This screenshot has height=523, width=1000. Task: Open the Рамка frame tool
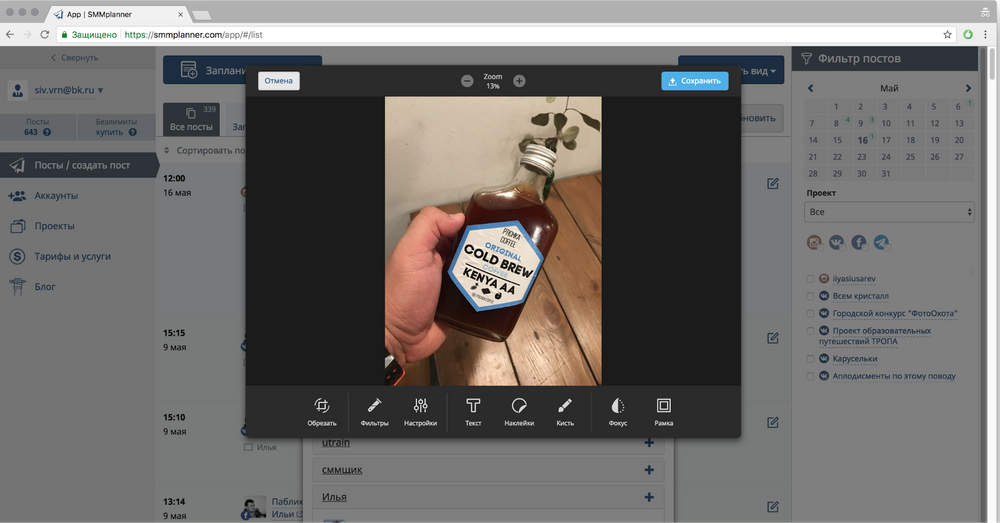[x=663, y=411]
